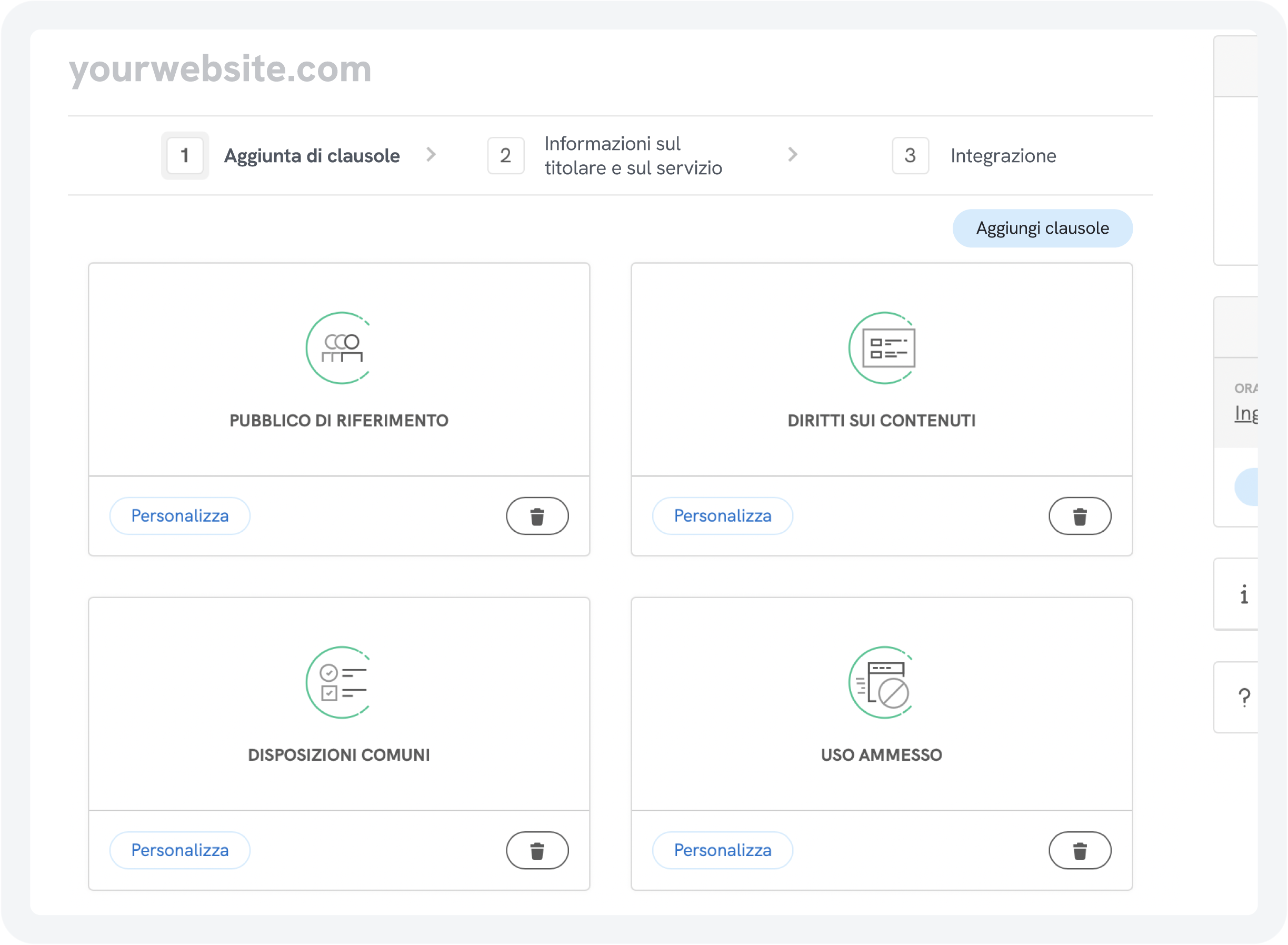Viewport: 1288px width, 945px height.
Task: Personalizza the Diritti sui contenuti clause
Action: click(722, 516)
